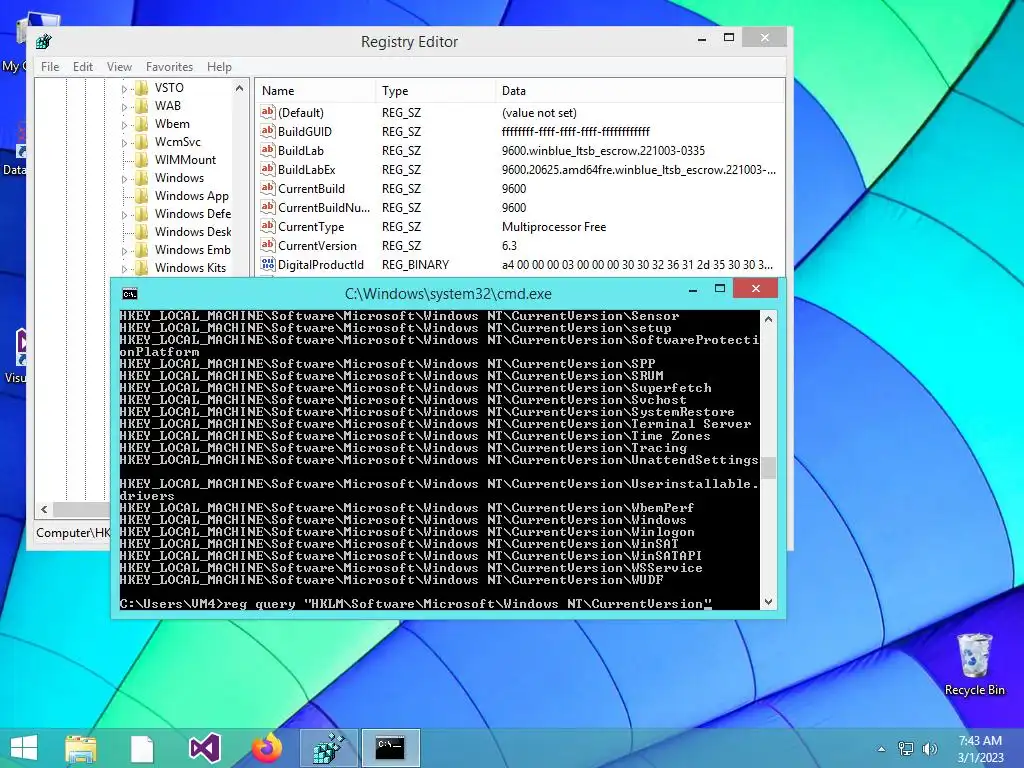Expand the Windows Defender key
This screenshot has width=1024, height=768.
pyautogui.click(x=124, y=214)
